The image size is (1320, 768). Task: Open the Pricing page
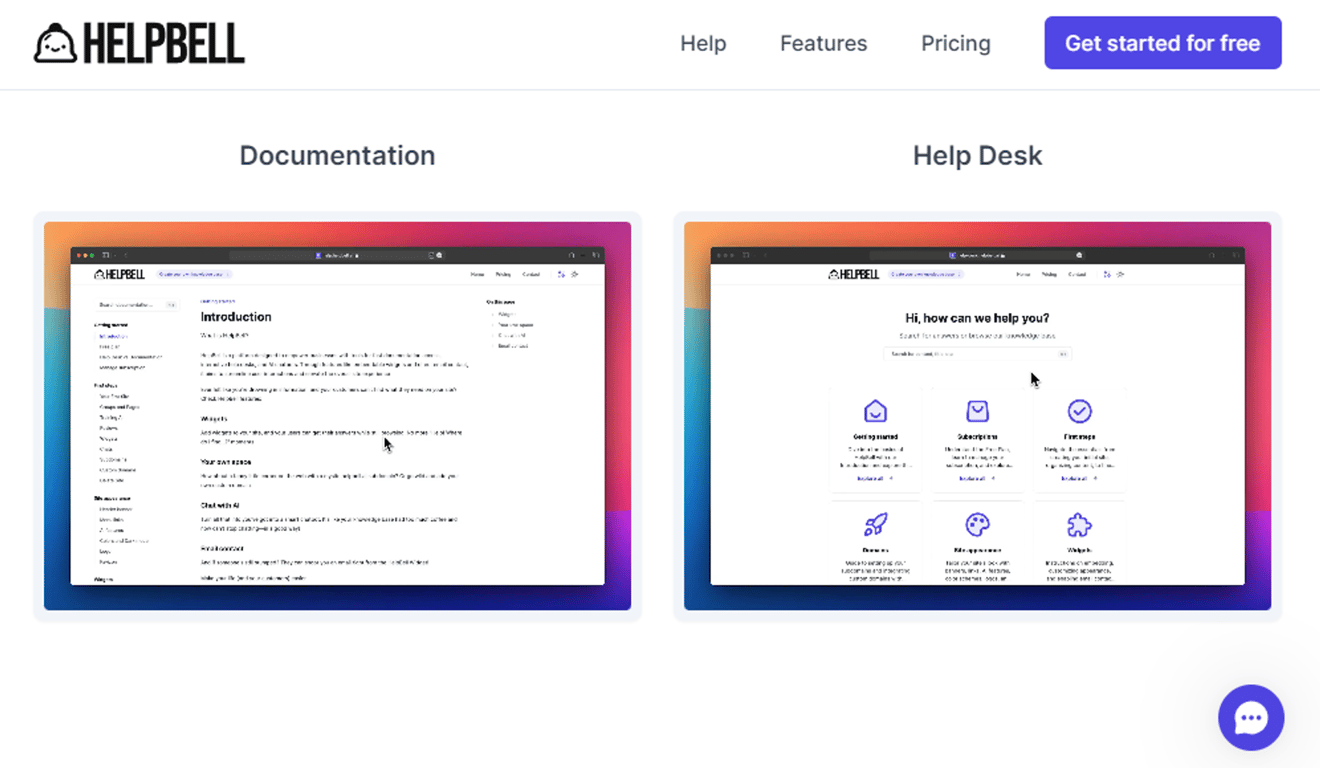click(955, 43)
